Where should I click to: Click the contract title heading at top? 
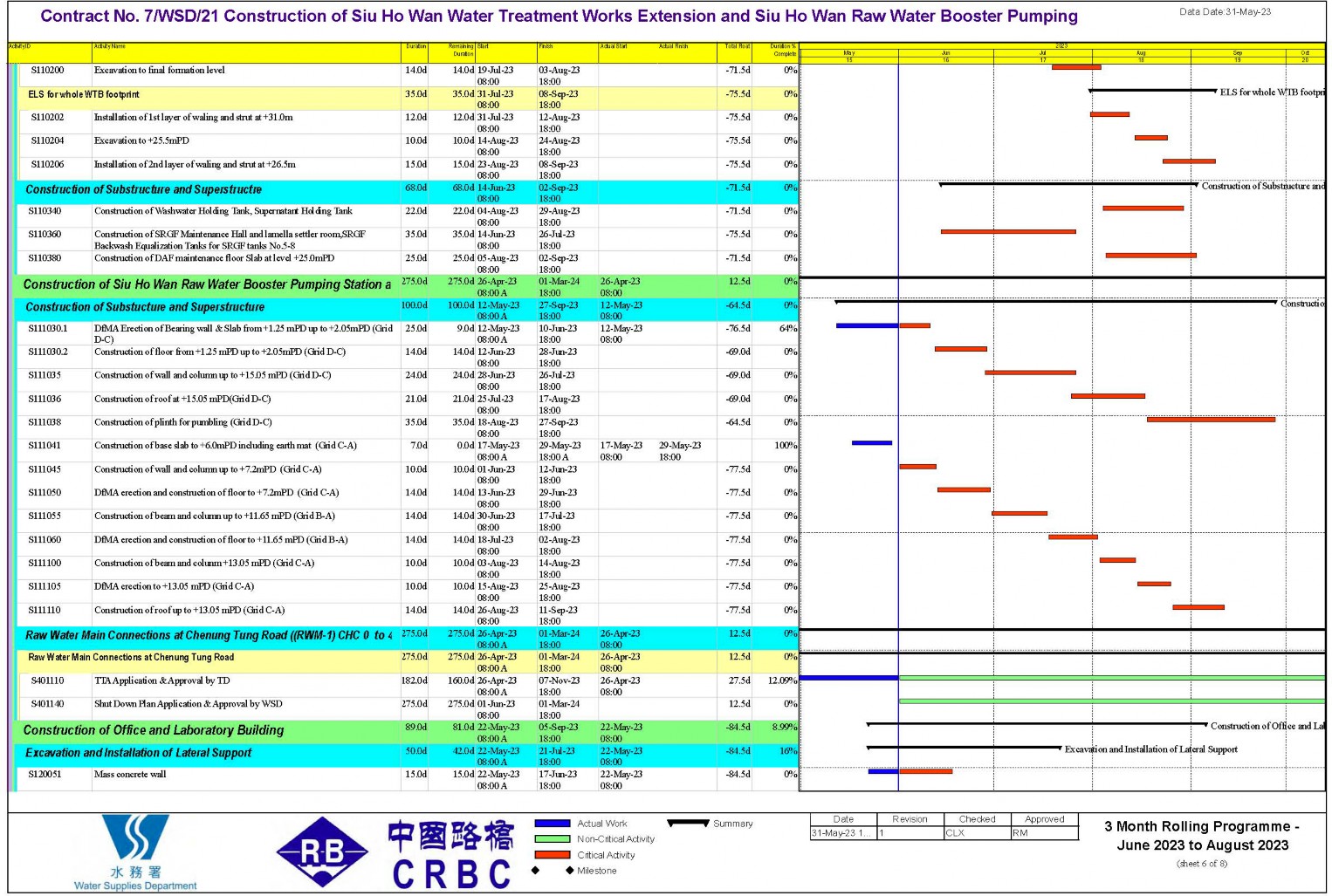[x=559, y=17]
